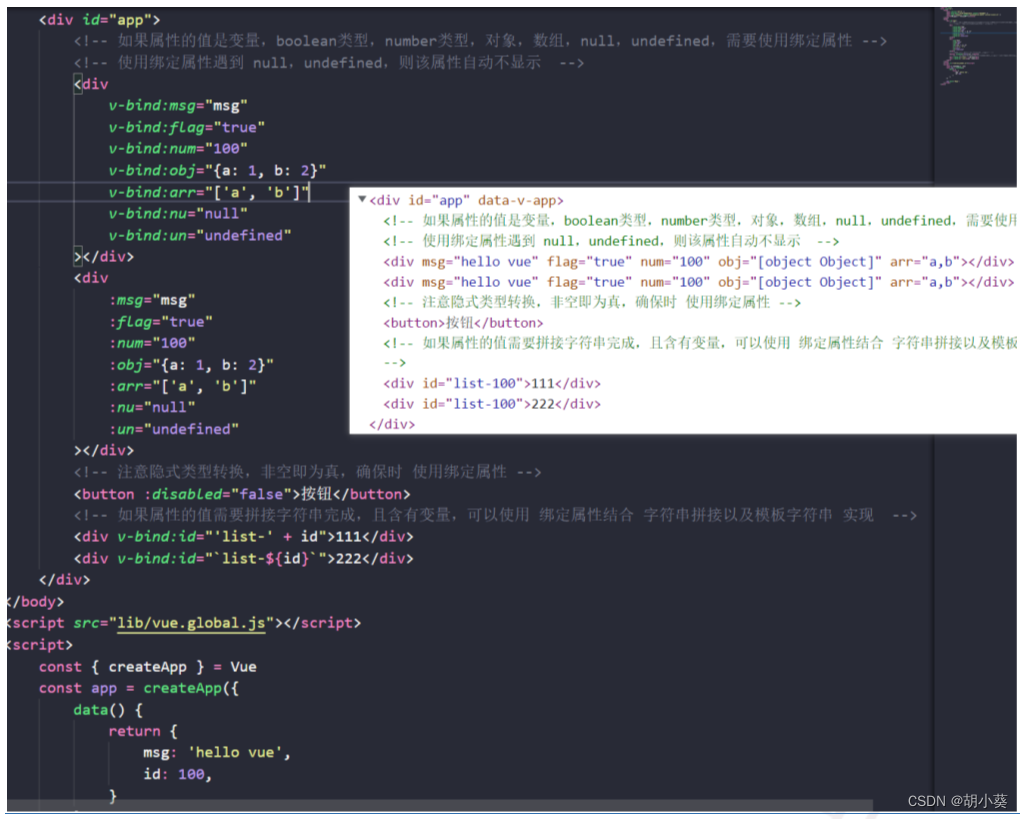Click the `list-${id}` template string line
The height and width of the screenshot is (819, 1024).
tap(244, 558)
